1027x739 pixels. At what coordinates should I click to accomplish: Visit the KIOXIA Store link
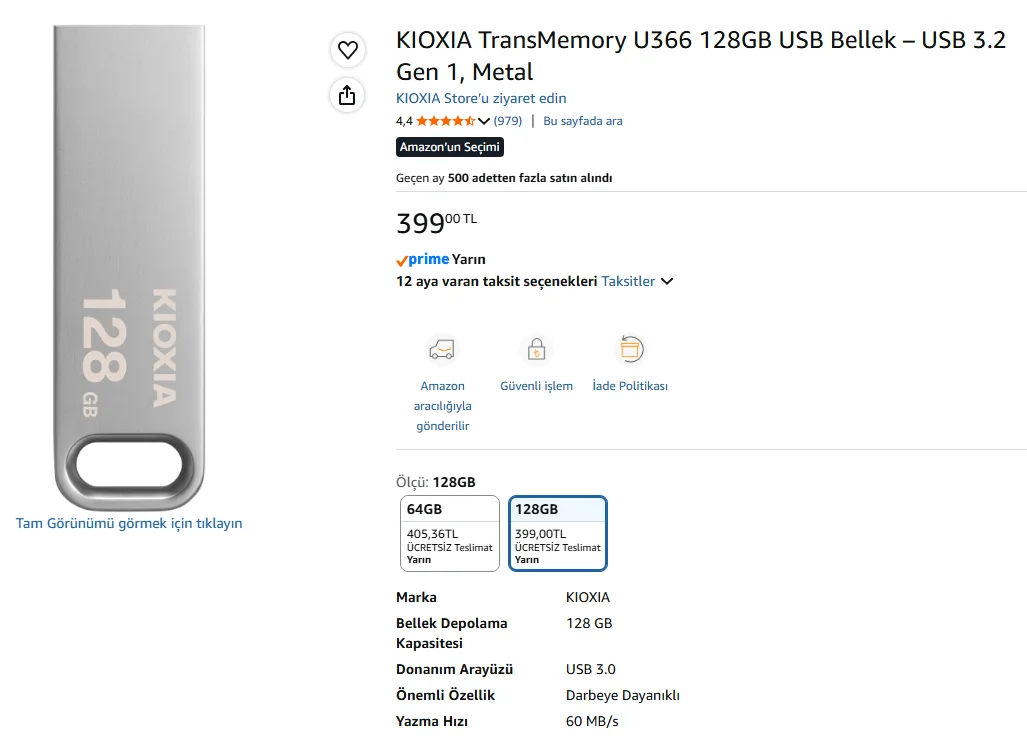coord(481,98)
